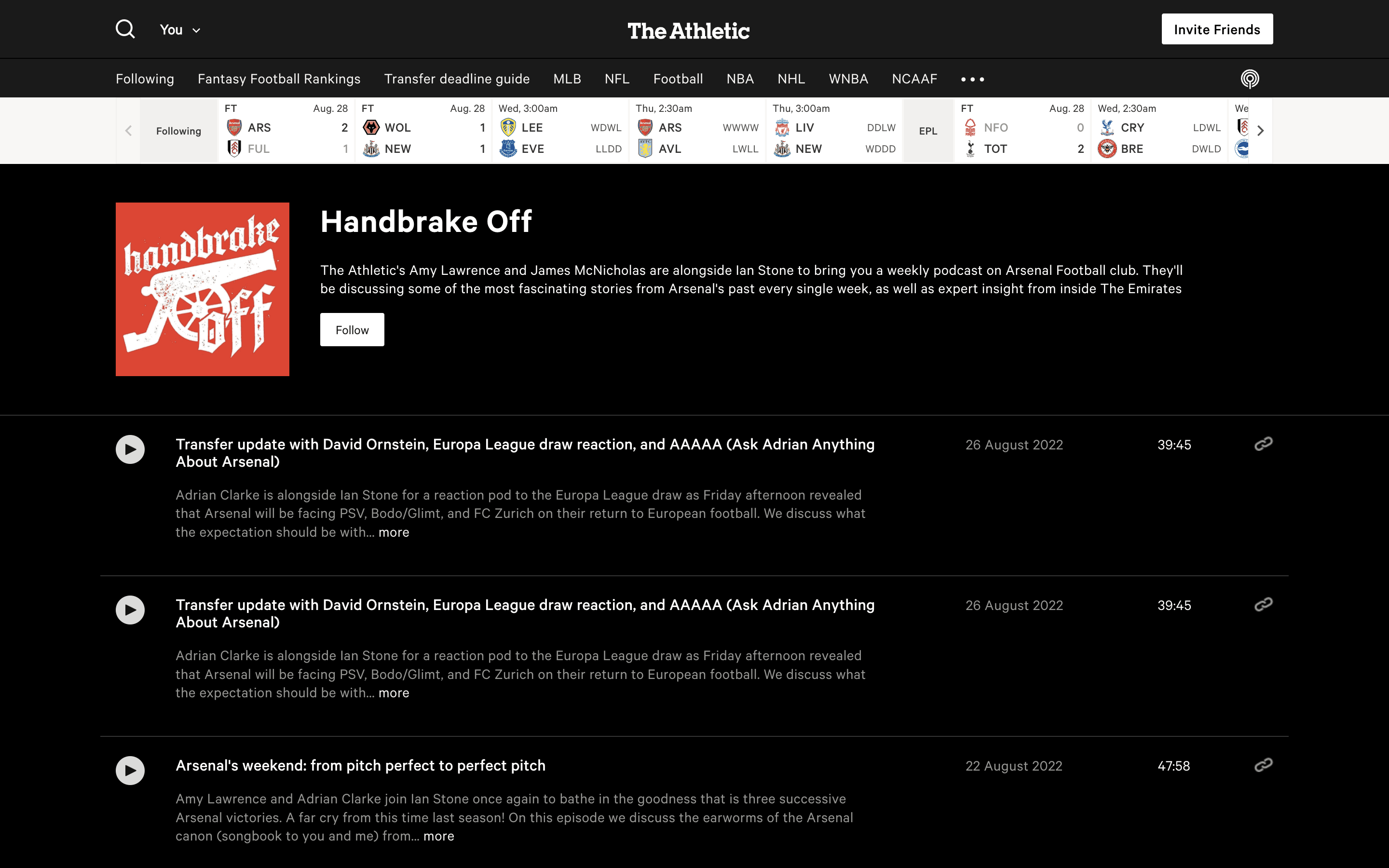Expand Arsenal's weekend description with more
The height and width of the screenshot is (868, 1389).
click(438, 836)
